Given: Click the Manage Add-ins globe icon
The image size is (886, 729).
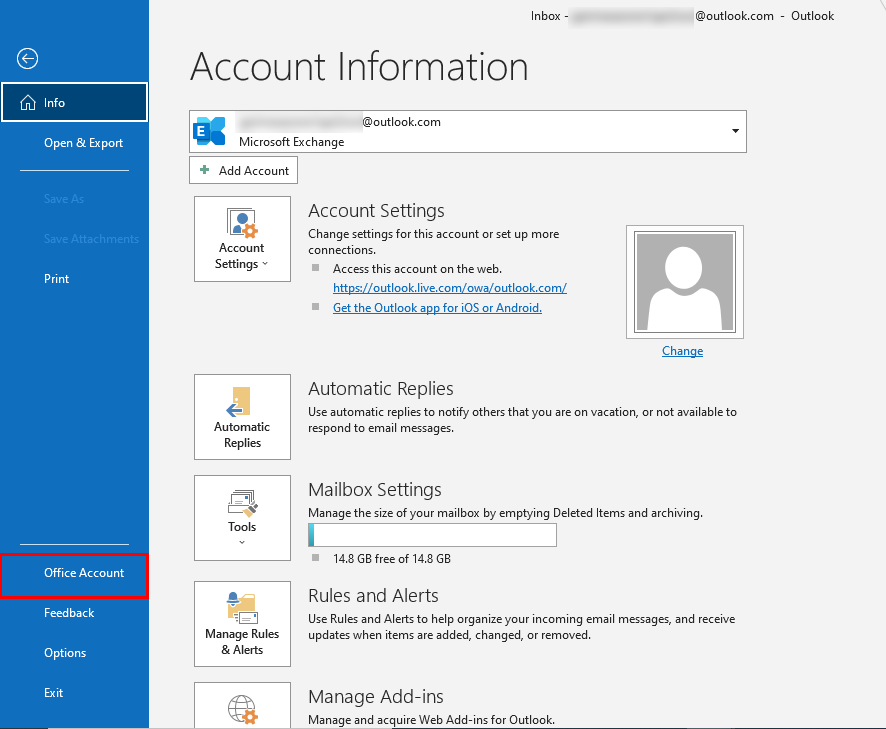Looking at the screenshot, I should [x=243, y=710].
